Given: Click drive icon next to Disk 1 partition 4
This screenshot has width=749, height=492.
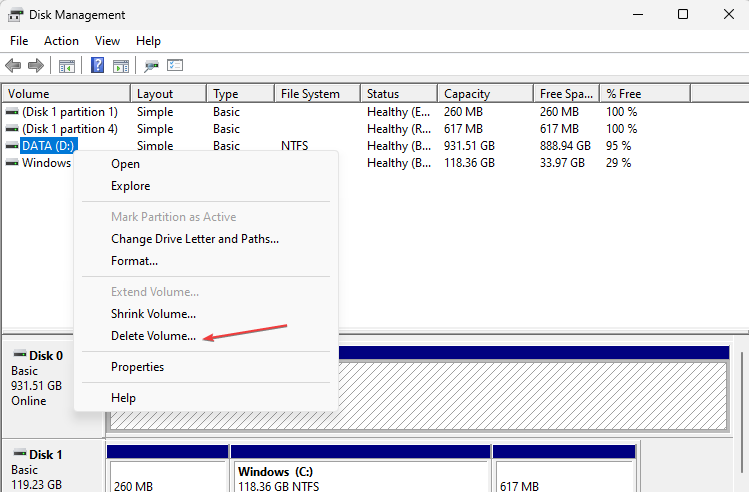Looking at the screenshot, I should 12,129.
